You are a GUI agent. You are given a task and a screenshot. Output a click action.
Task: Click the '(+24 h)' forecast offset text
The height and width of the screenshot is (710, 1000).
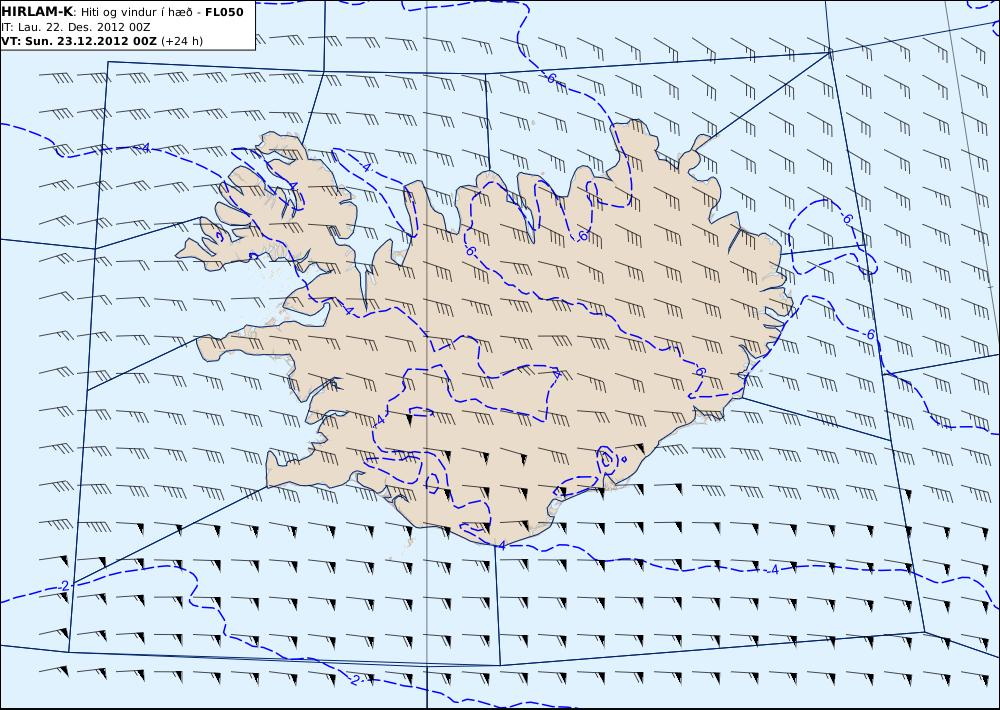[182, 41]
